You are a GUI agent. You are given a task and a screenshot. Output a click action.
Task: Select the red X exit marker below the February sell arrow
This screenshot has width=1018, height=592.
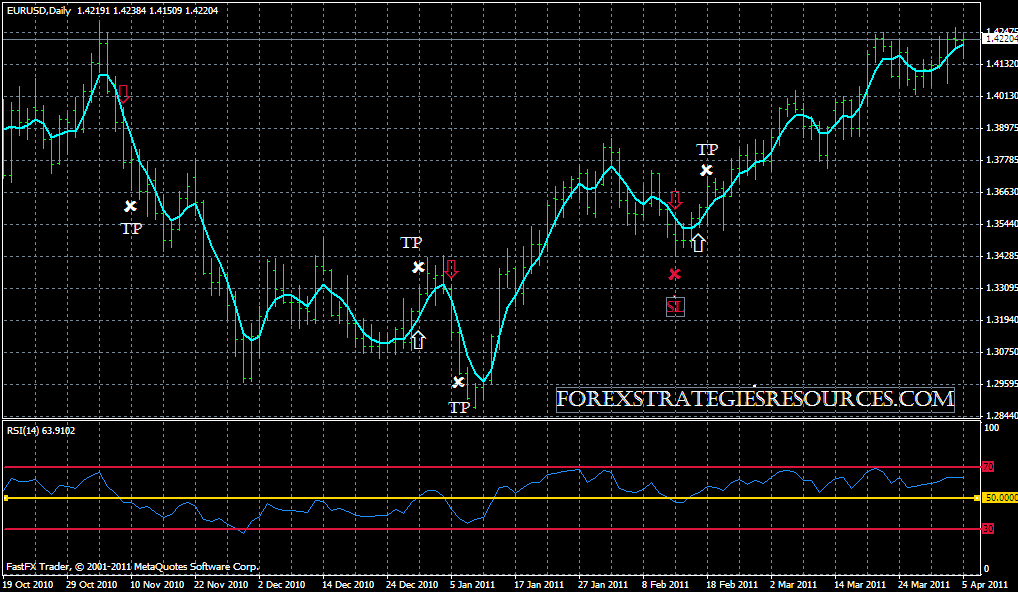[x=675, y=273]
